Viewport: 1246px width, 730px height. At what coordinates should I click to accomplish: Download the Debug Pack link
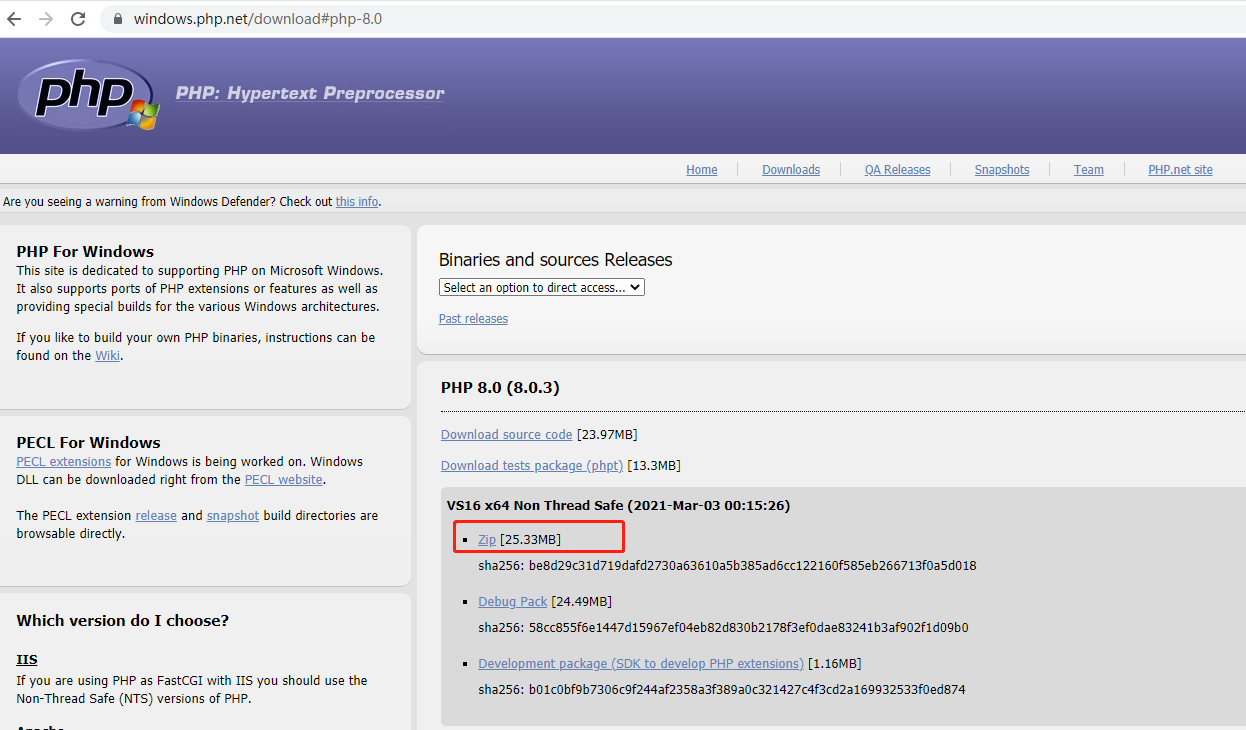[513, 602]
